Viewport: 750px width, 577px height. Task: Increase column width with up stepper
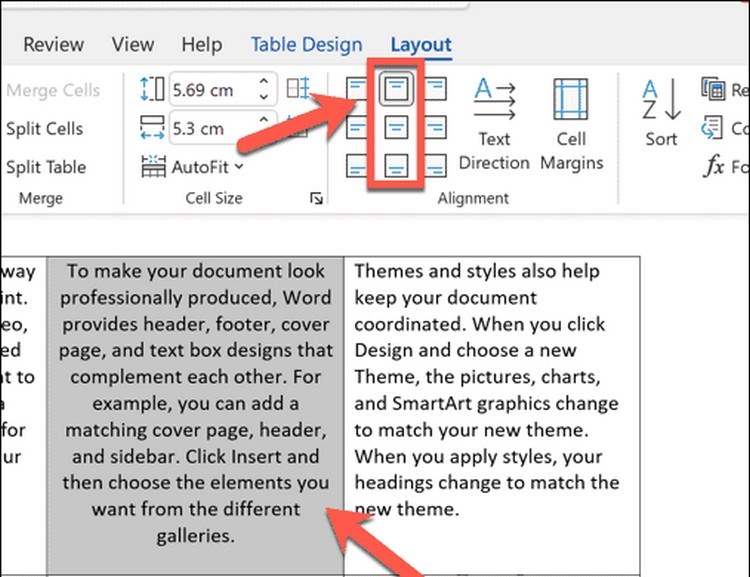click(x=264, y=120)
